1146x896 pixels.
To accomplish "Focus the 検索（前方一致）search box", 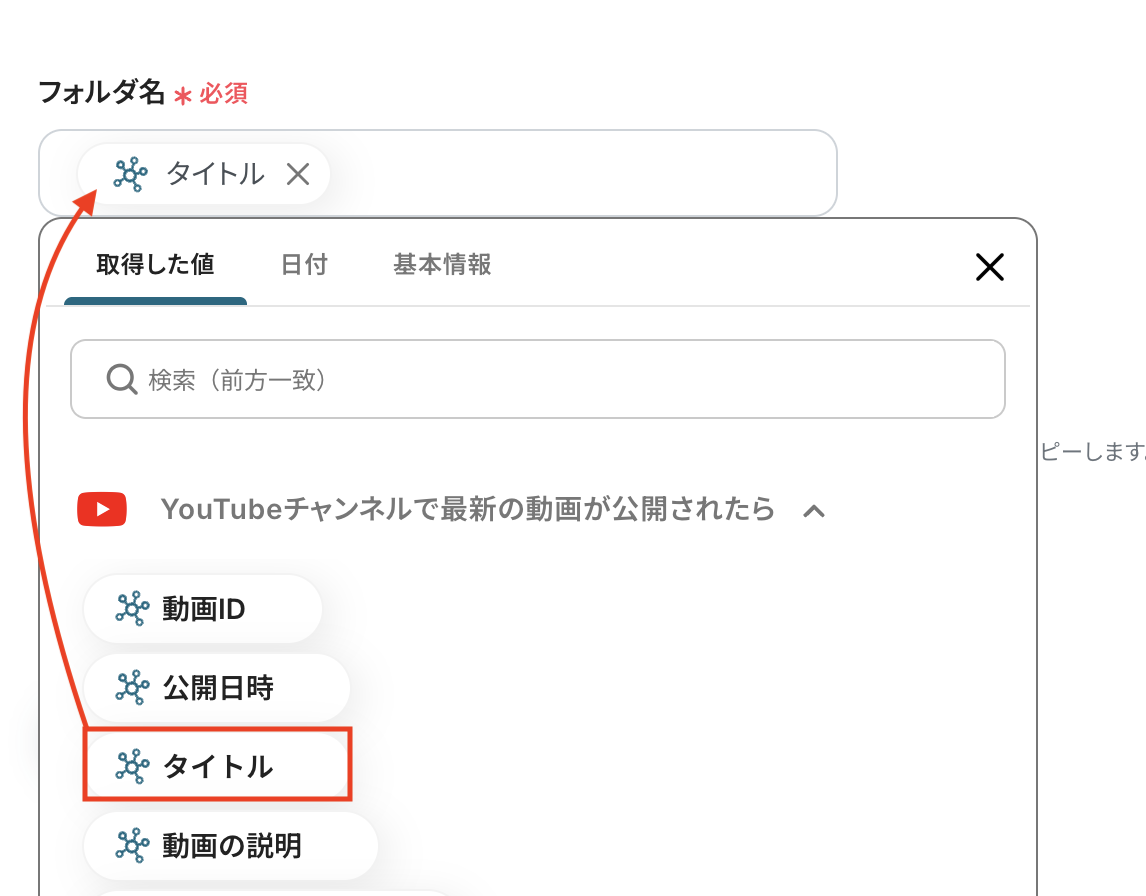I will pyautogui.click(x=560, y=380).
